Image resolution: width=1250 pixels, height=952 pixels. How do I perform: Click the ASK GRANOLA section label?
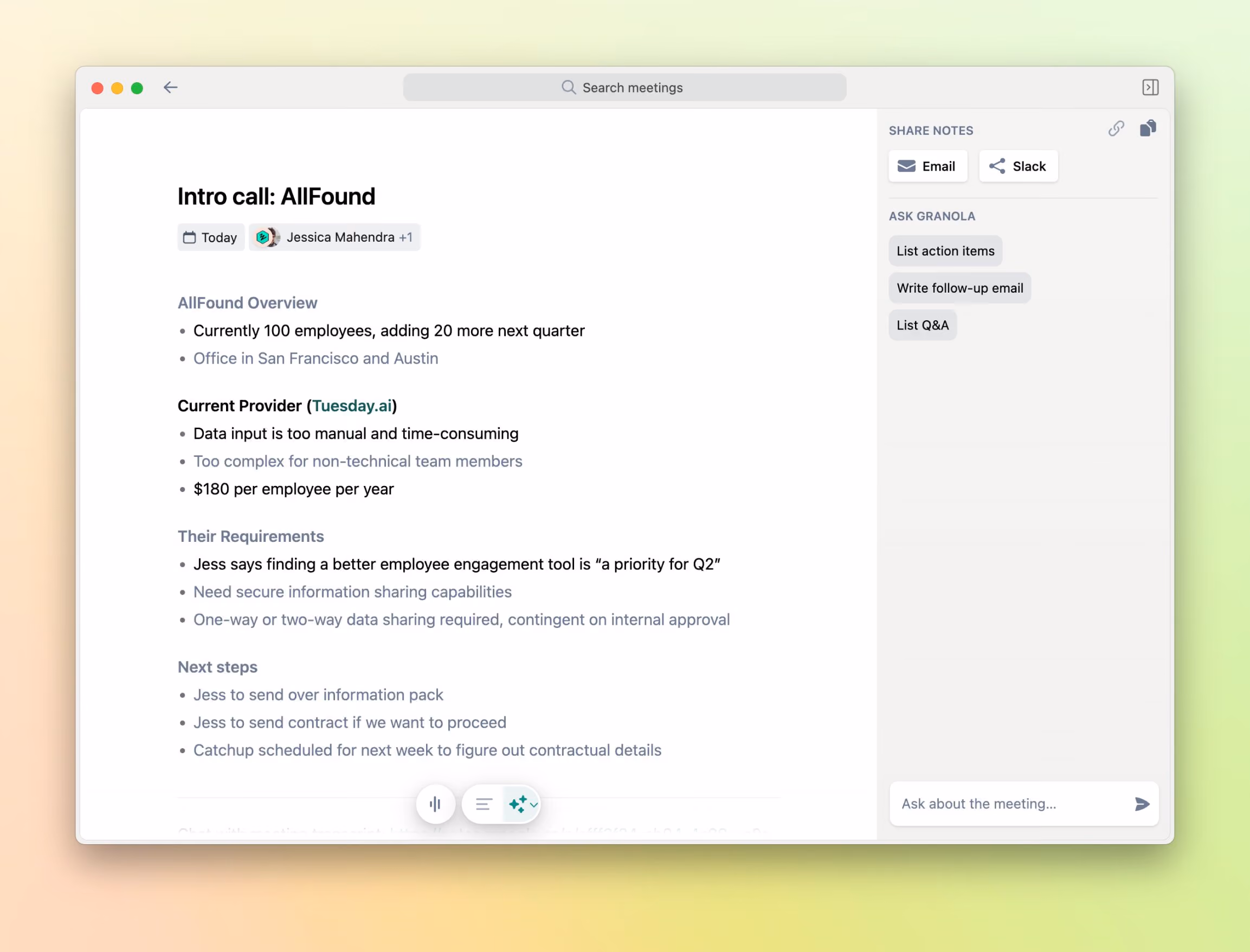point(931,217)
